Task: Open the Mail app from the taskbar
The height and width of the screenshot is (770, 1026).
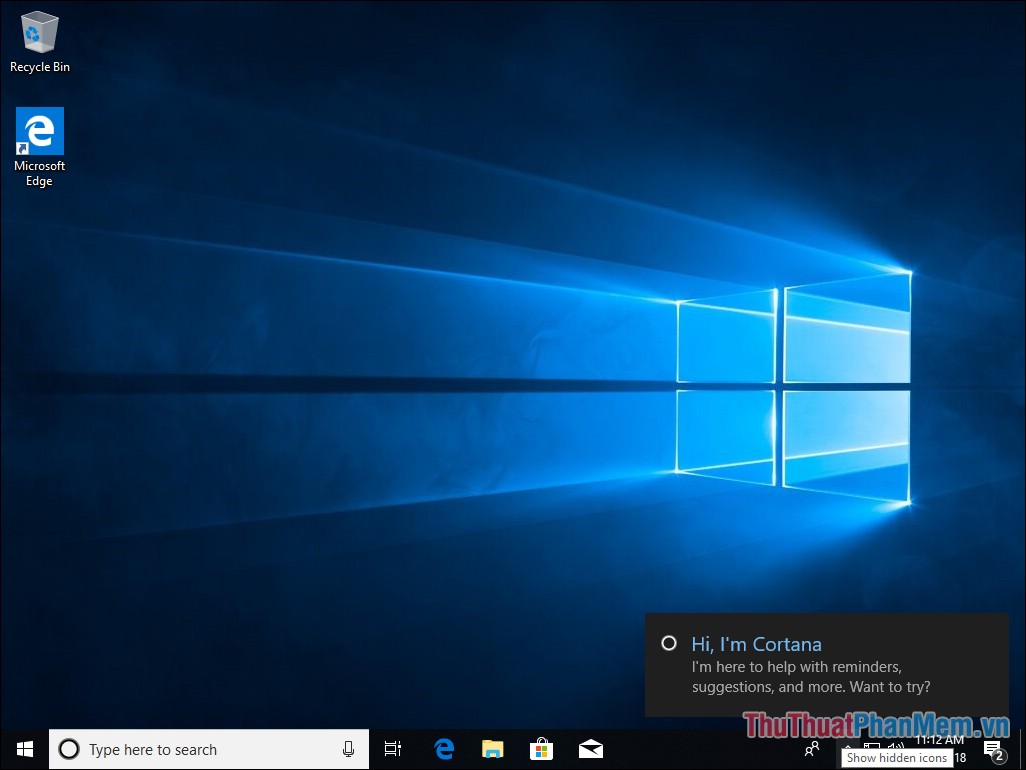Action: [x=590, y=749]
